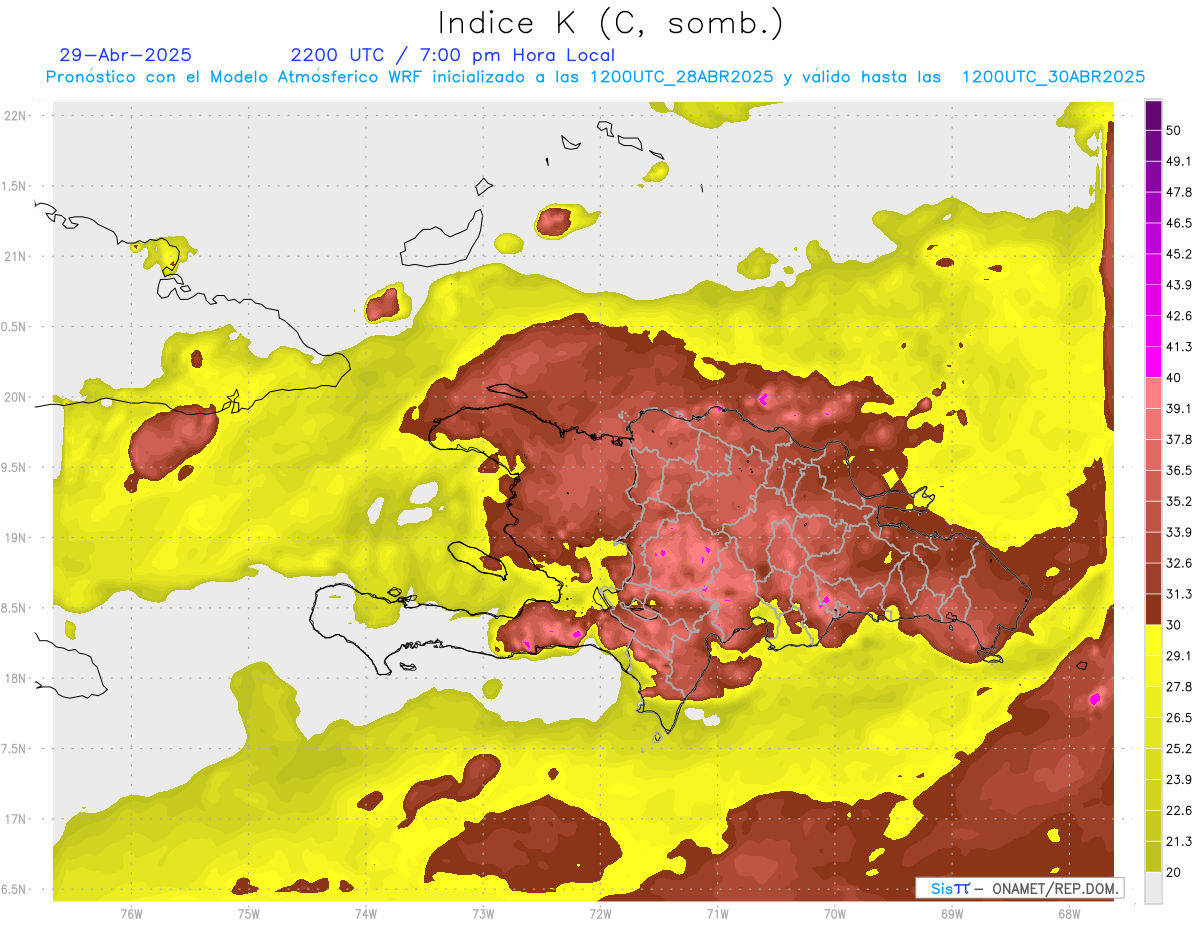Click the '47.8' colorbar value
The height and width of the screenshot is (927, 1200).
pyautogui.click(x=1178, y=192)
